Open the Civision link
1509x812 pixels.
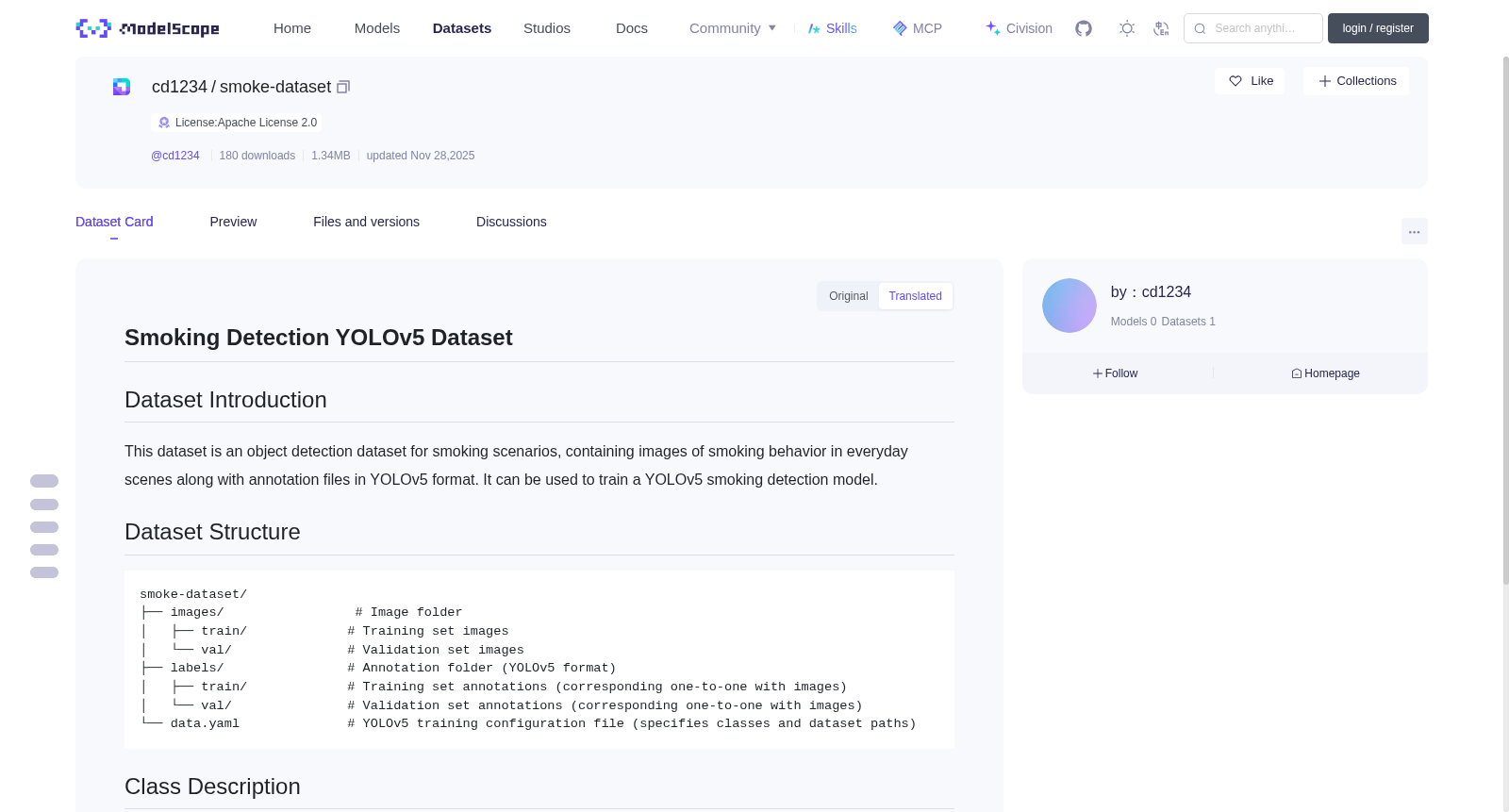tap(1019, 28)
